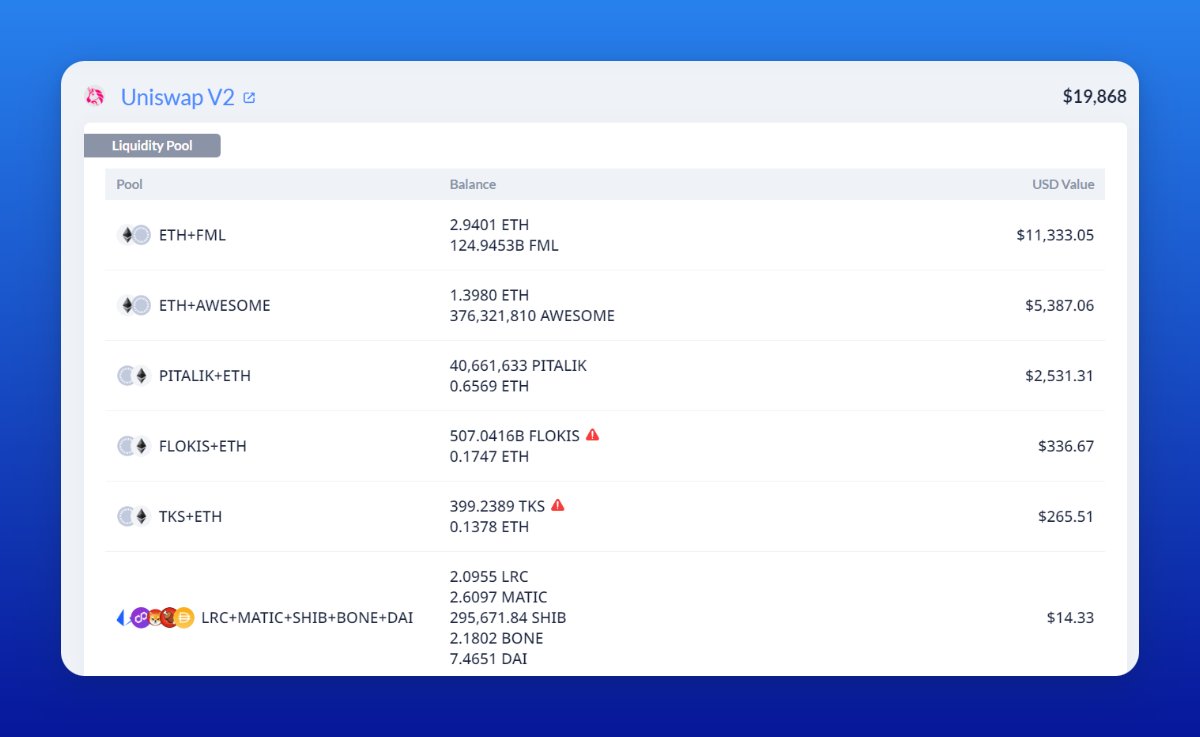Image resolution: width=1200 pixels, height=737 pixels.
Task: Click the $5,387.06 USD value
Action: (1059, 305)
